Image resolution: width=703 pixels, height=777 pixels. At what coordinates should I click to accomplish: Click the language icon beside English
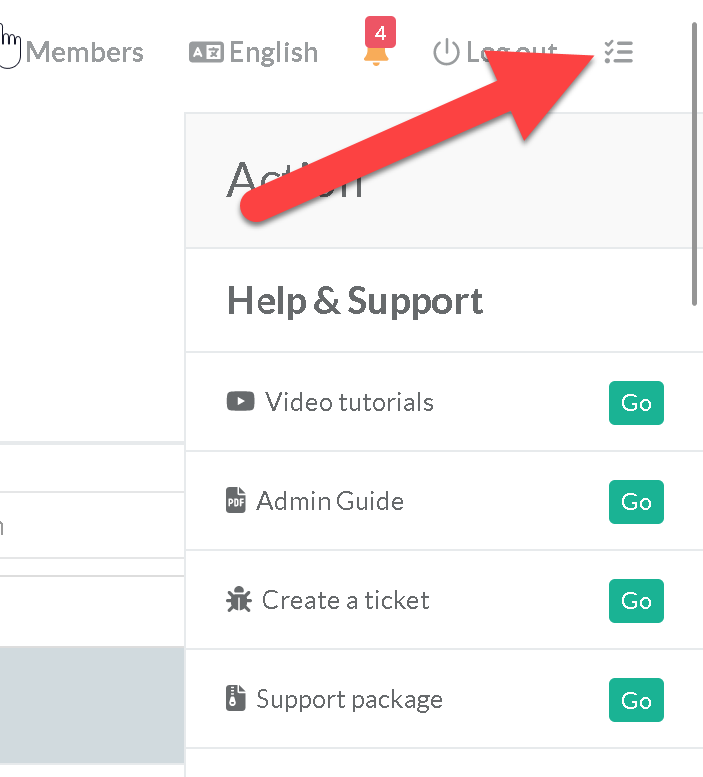click(x=206, y=52)
